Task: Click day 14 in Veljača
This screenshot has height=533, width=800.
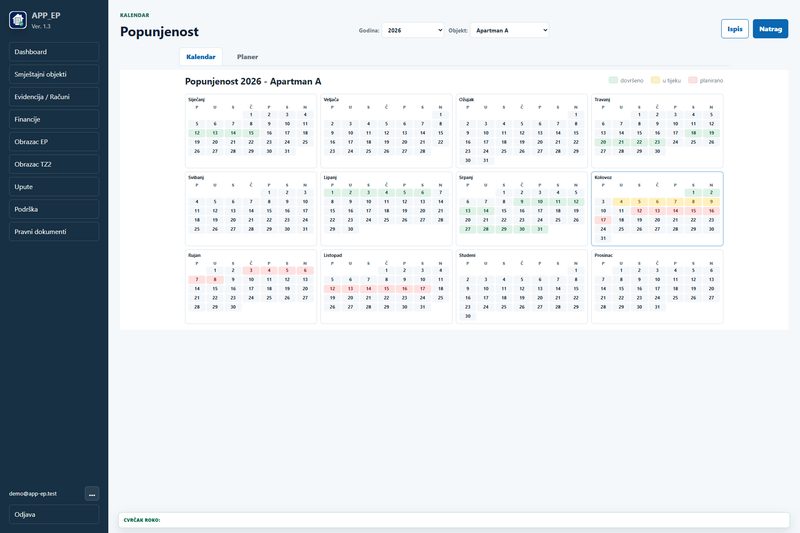Action: click(422, 133)
